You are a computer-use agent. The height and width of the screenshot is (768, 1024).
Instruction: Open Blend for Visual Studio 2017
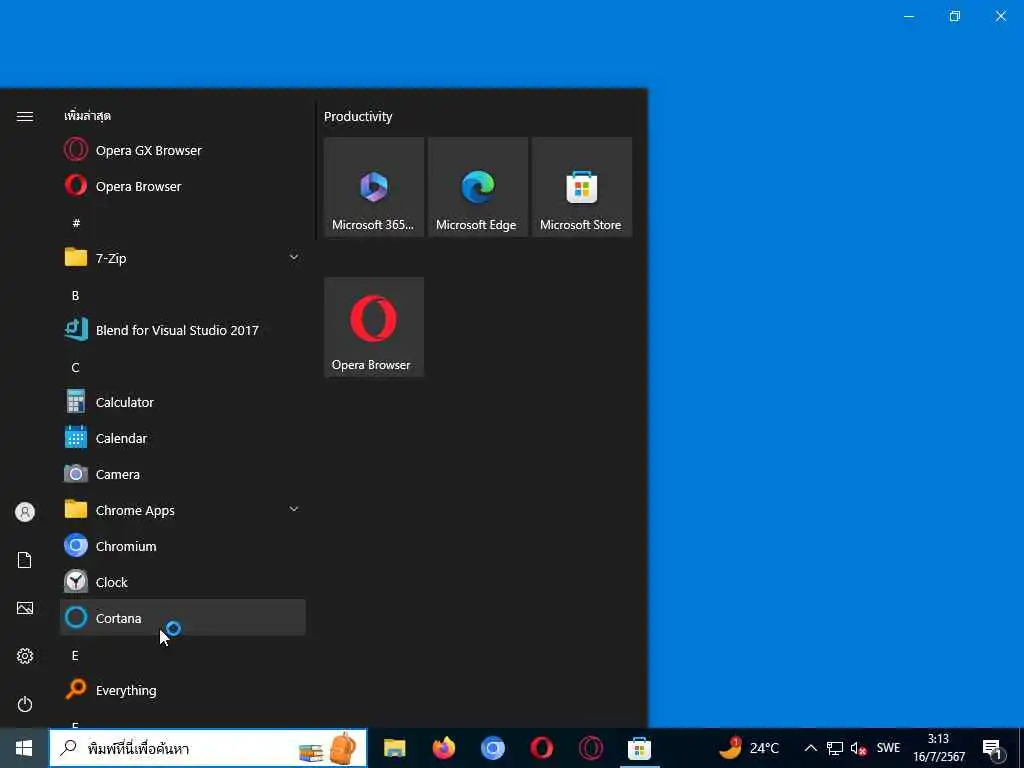pos(183,330)
